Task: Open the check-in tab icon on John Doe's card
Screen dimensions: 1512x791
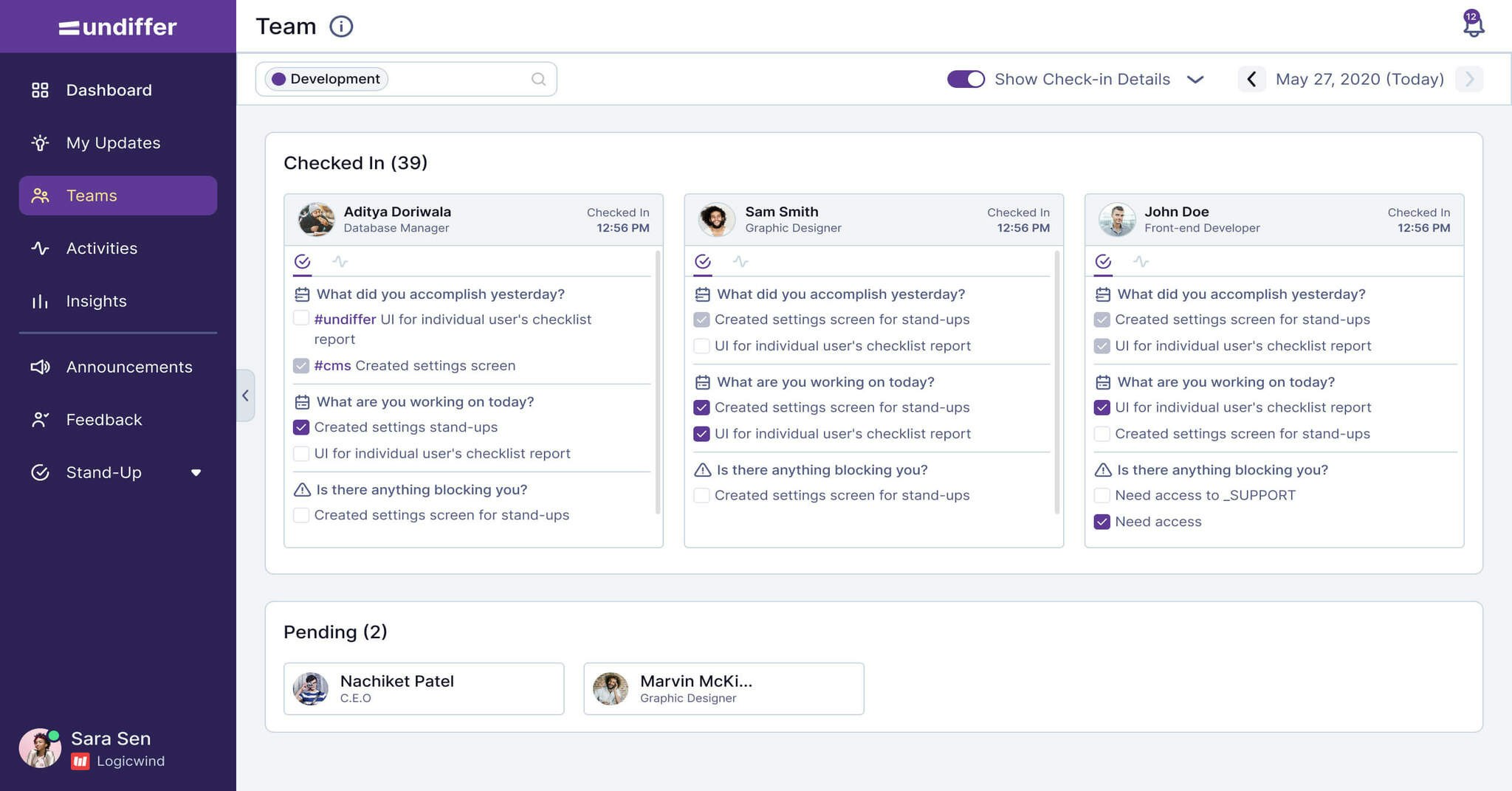Action: click(x=1103, y=261)
